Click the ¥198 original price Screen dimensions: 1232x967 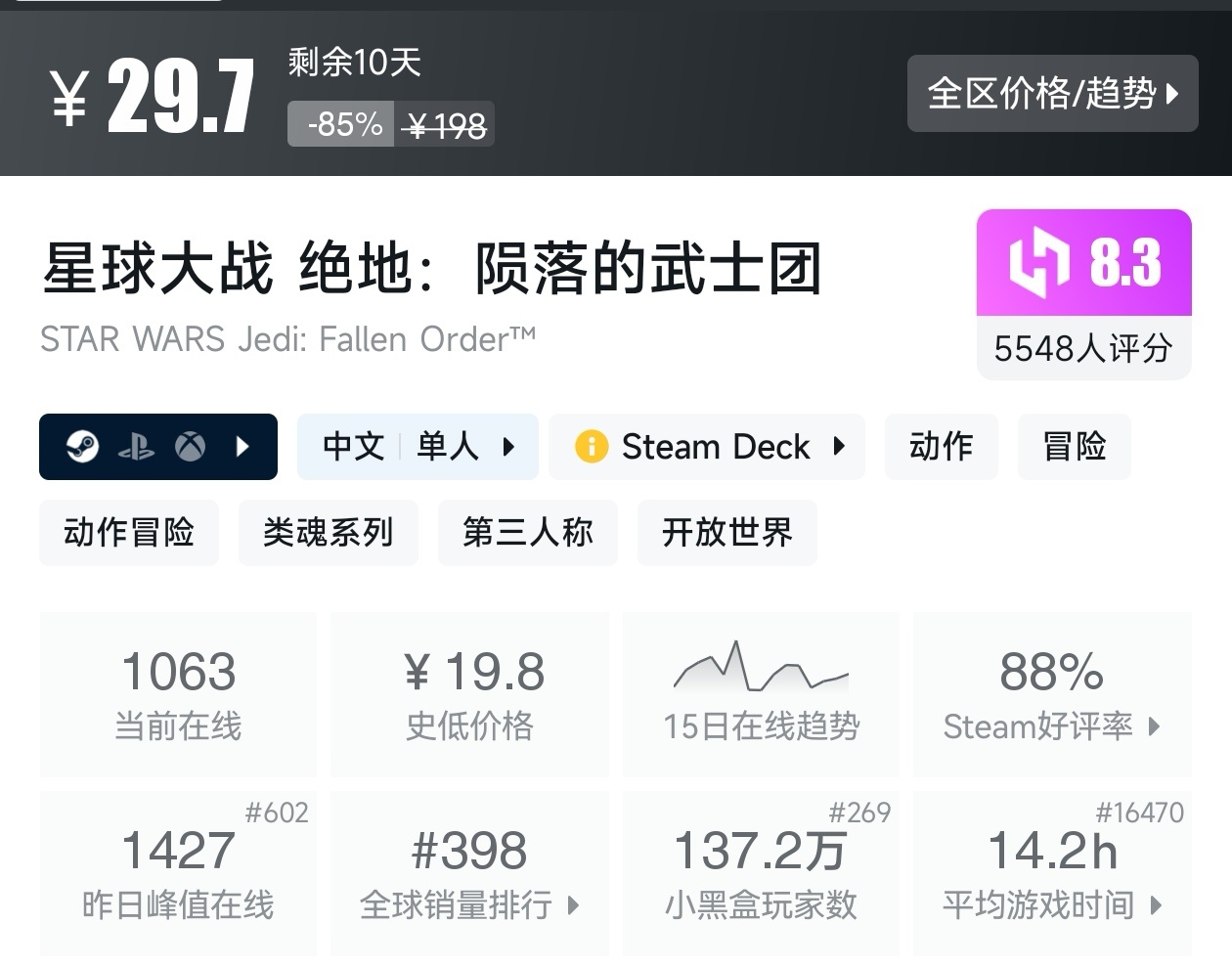tap(446, 125)
